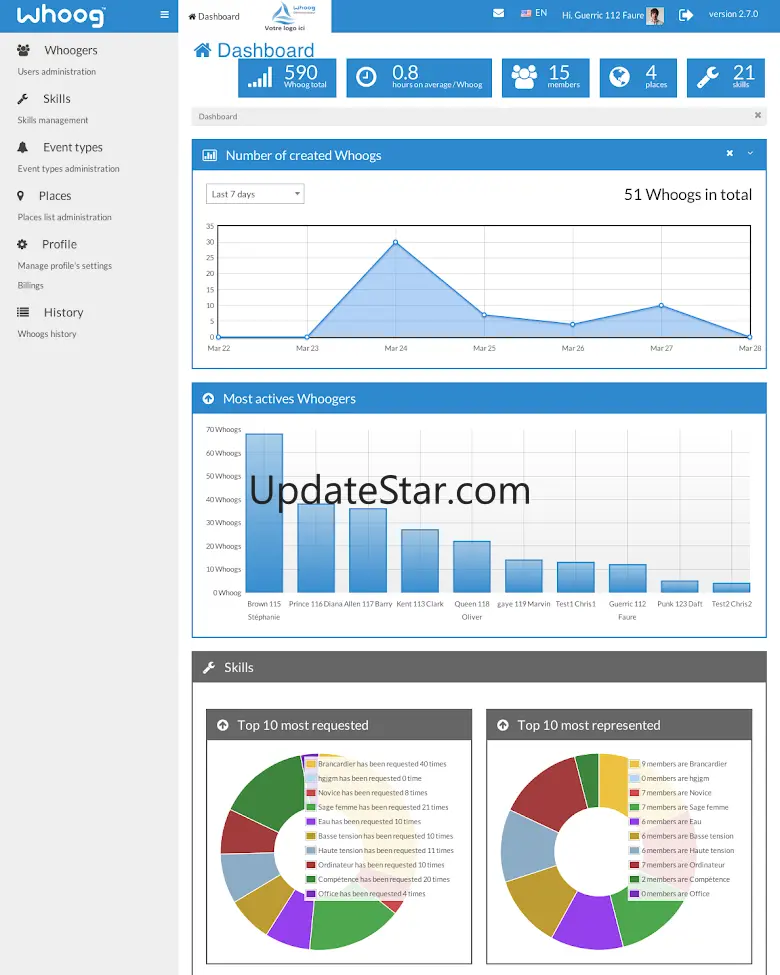The image size is (780, 975).
Task: Click the bar chart icon in Whoogs panel header
Action: [x=210, y=155]
